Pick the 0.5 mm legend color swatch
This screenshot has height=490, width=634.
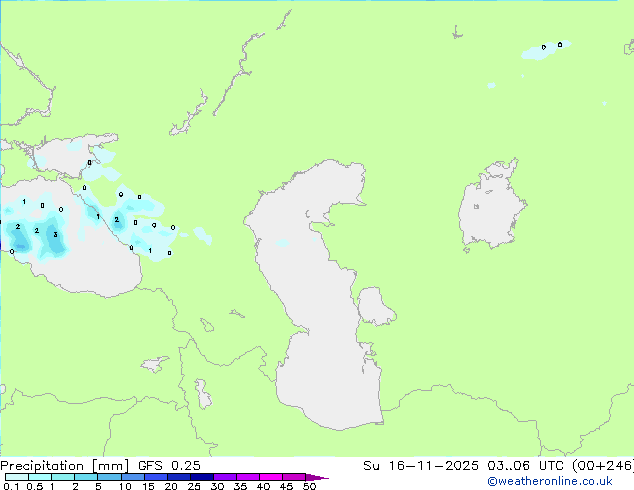(x=40, y=477)
